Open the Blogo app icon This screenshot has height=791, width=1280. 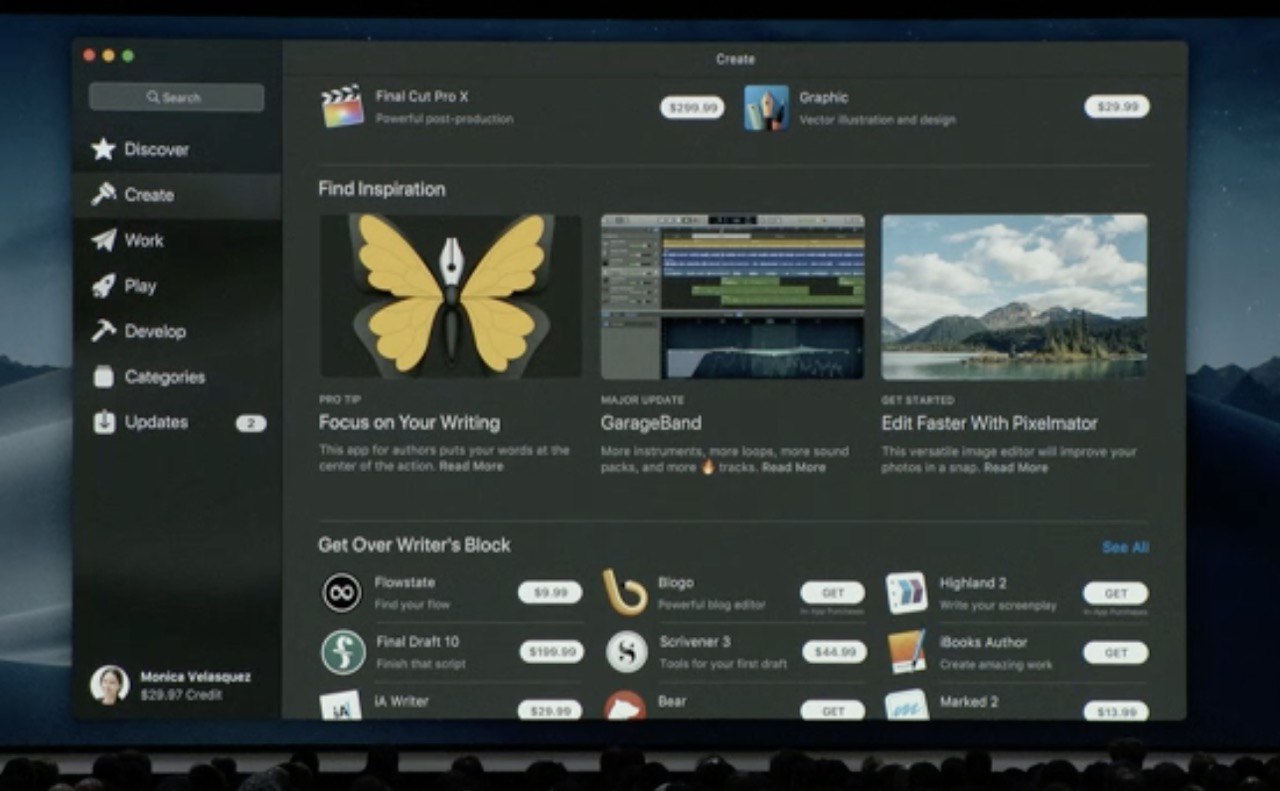tap(625, 592)
